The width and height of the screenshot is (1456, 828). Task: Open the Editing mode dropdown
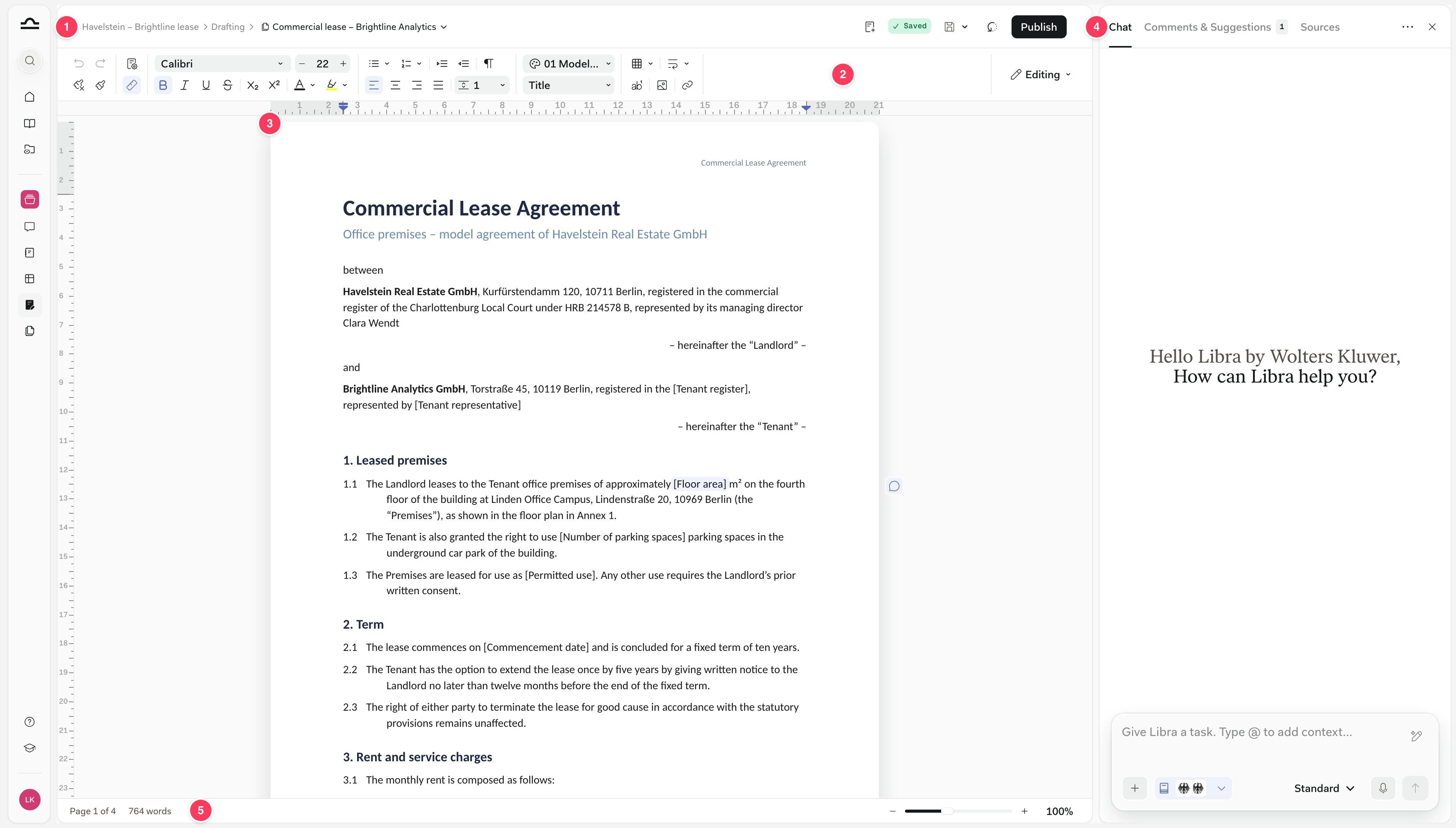[x=1041, y=74]
